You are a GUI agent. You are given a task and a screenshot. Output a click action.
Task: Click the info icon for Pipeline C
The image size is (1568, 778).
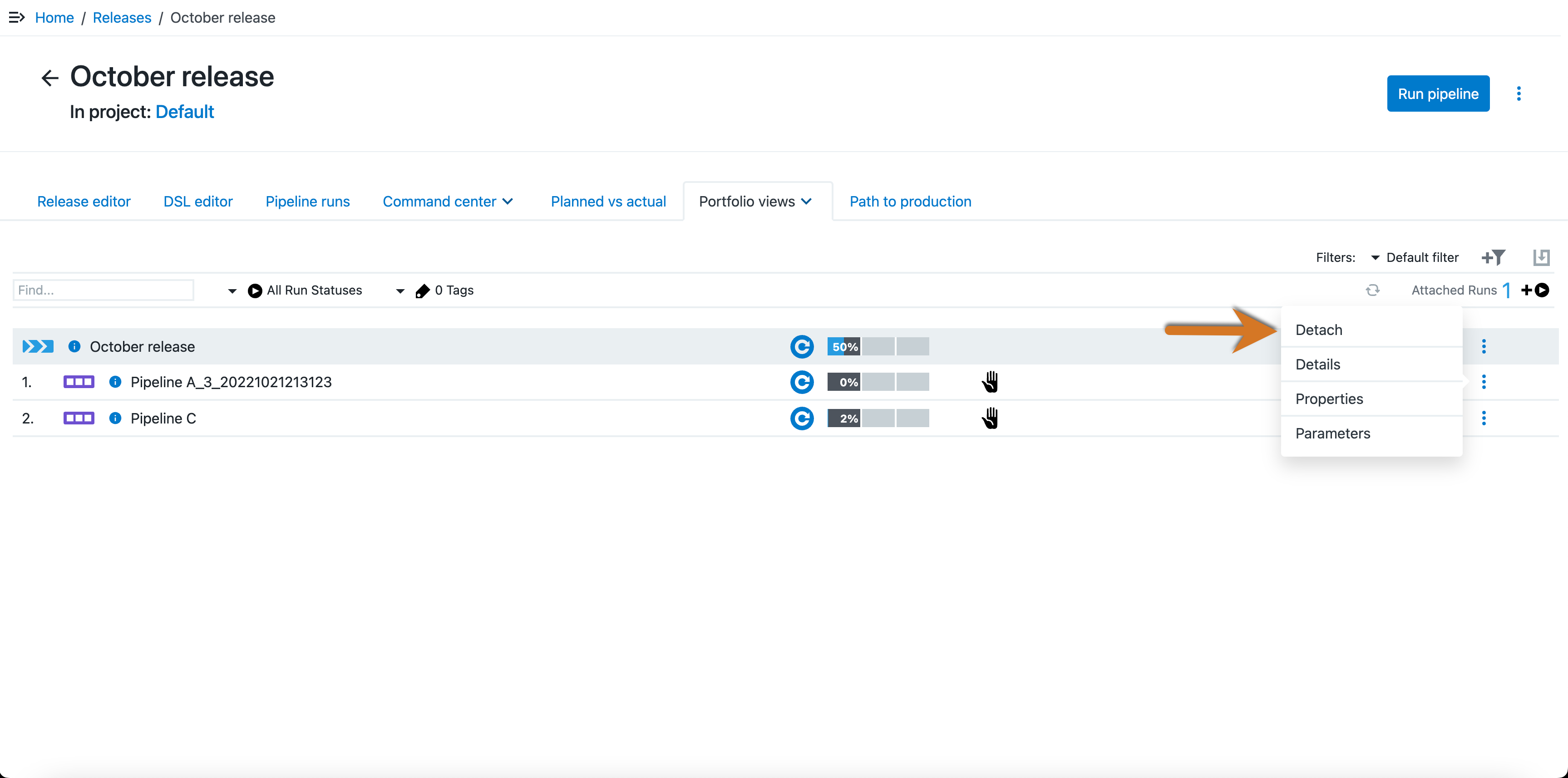[115, 418]
